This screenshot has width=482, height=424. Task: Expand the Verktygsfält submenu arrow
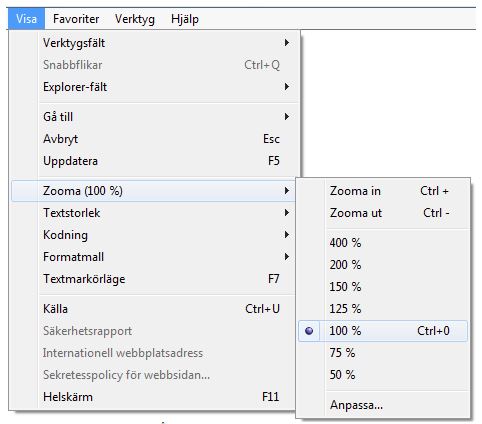coord(287,43)
